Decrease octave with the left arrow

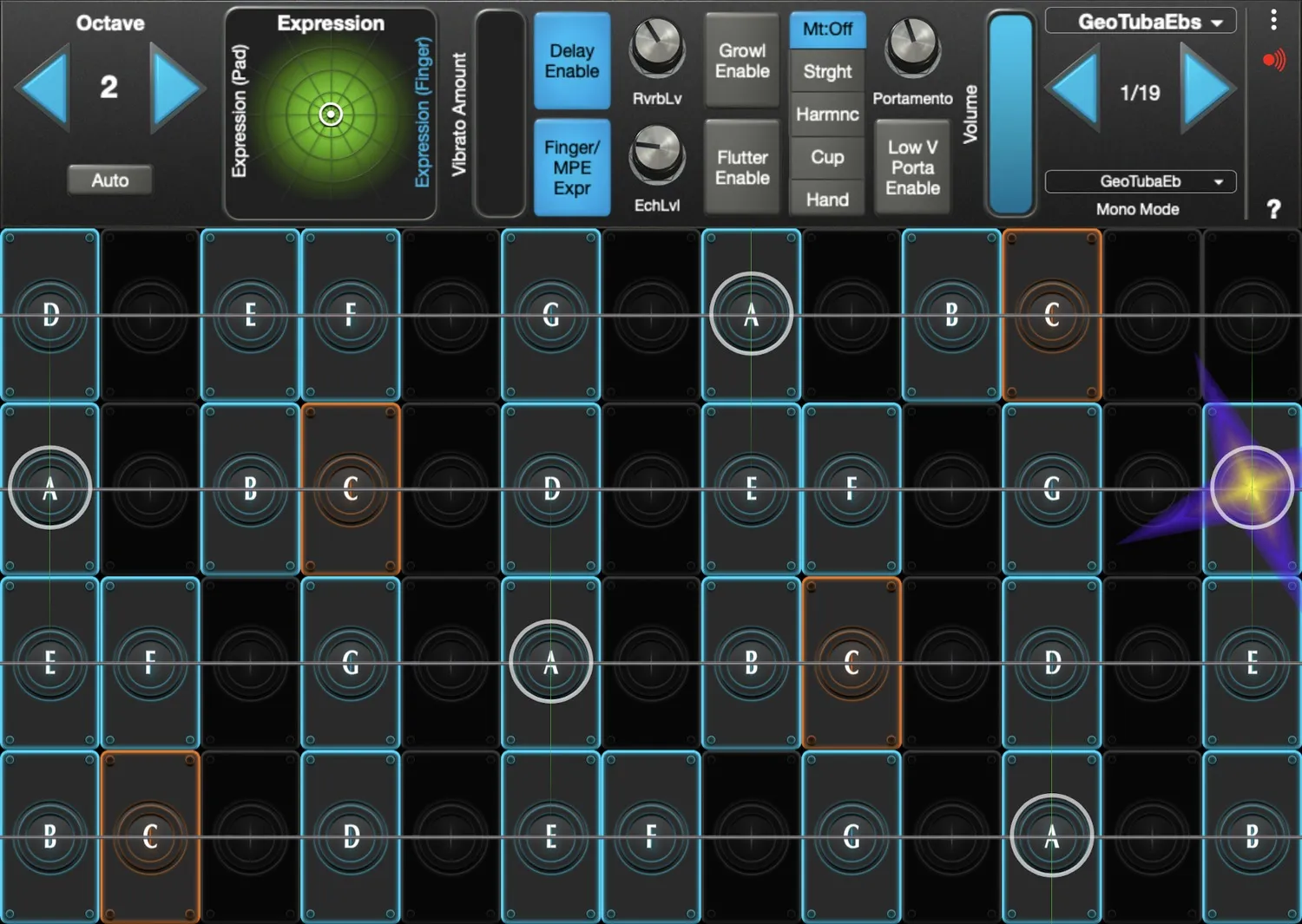43,88
